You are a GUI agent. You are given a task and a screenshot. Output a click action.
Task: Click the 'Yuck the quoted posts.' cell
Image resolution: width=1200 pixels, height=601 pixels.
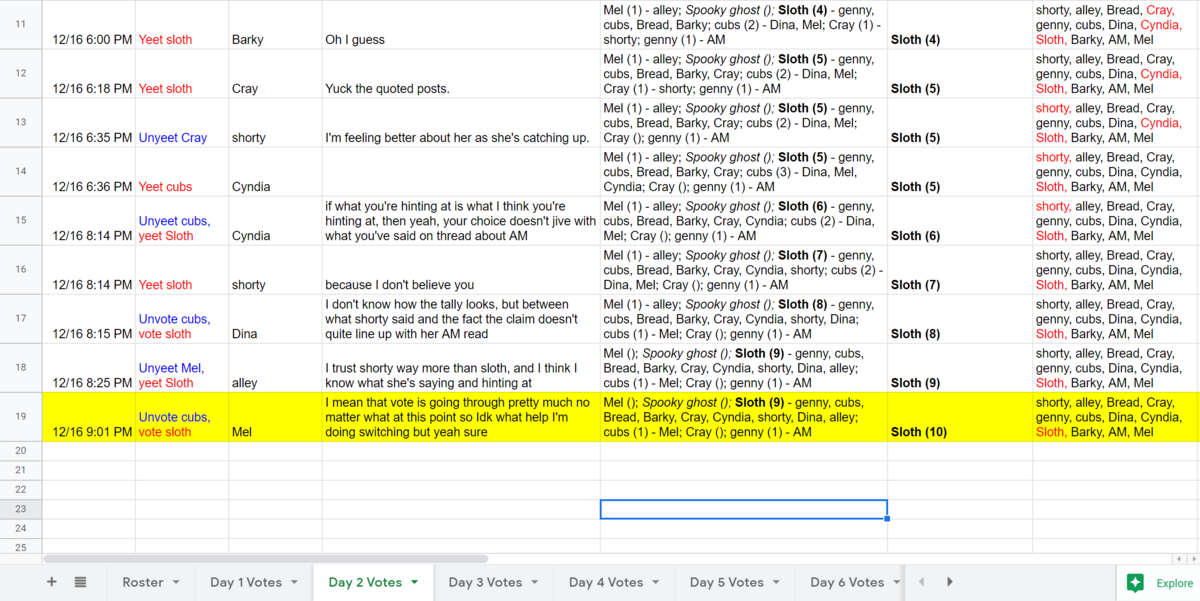(x=460, y=88)
